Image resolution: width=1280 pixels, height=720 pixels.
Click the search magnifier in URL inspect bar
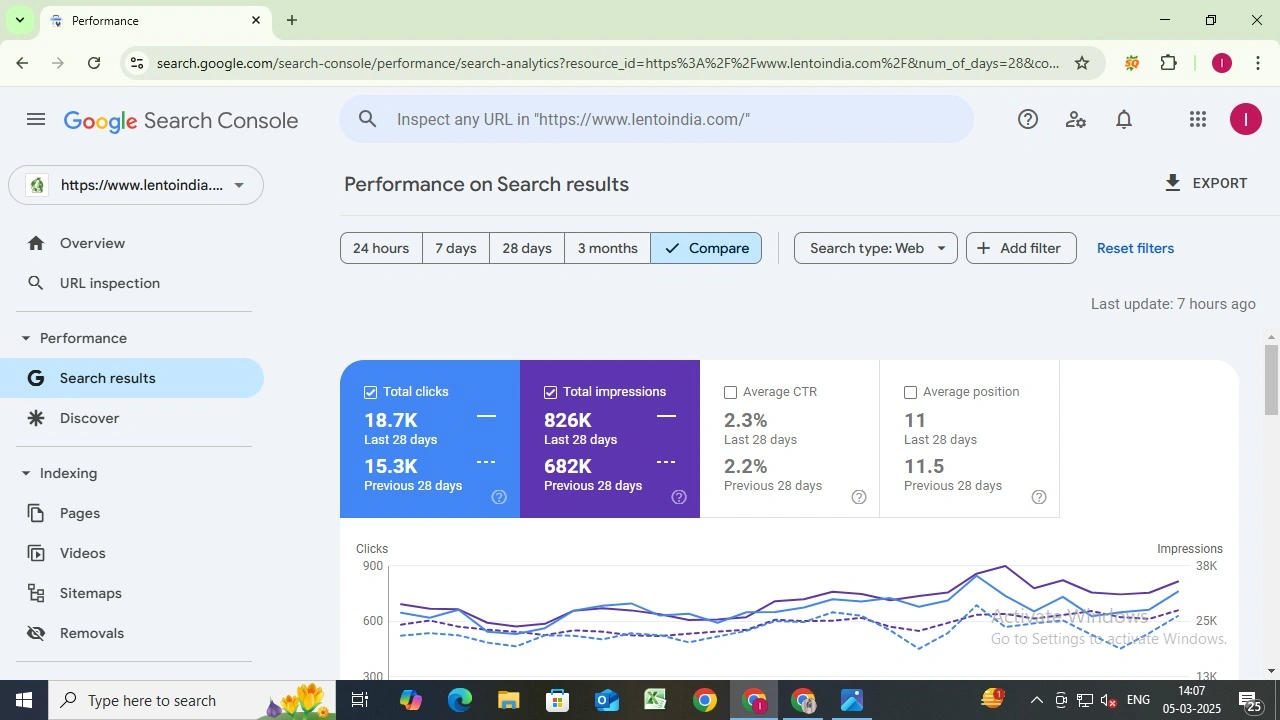click(x=368, y=120)
